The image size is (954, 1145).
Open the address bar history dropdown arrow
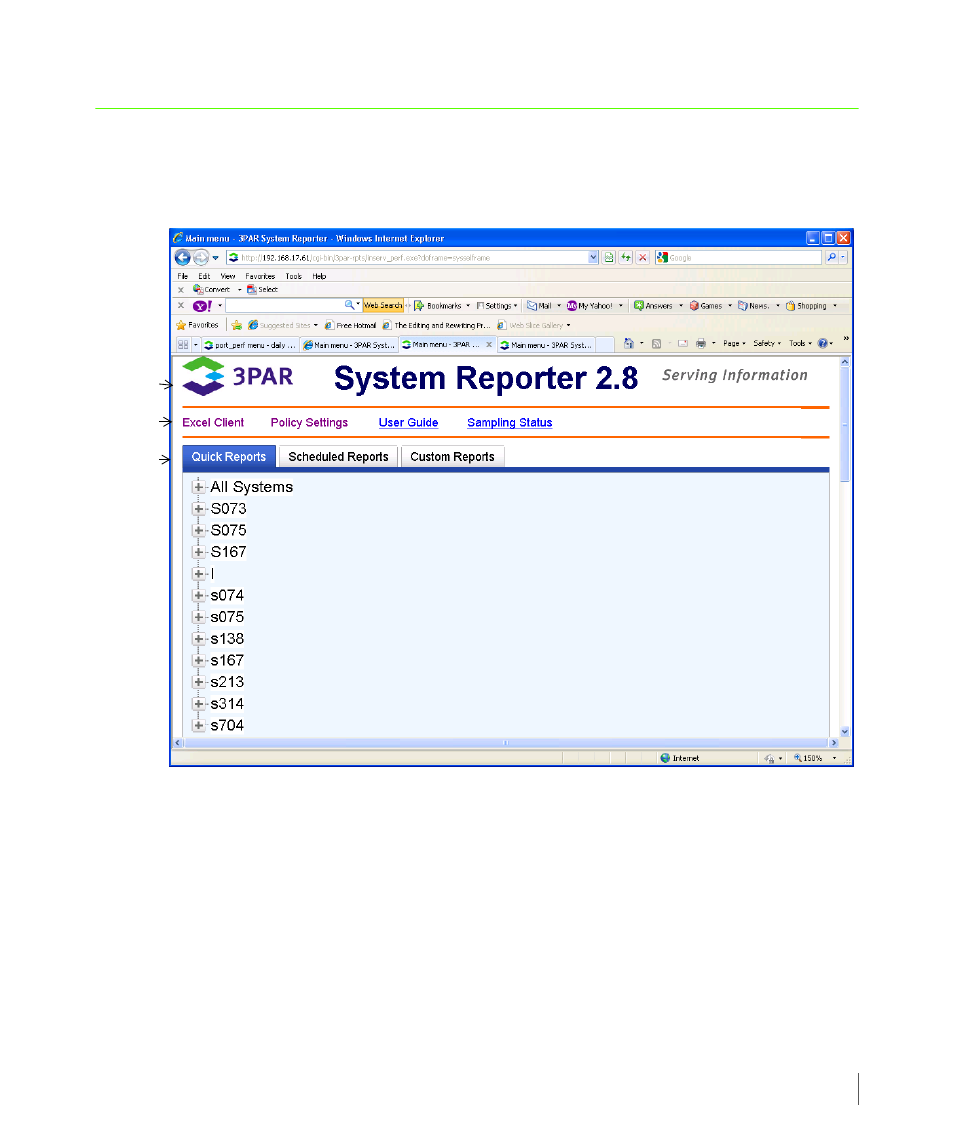point(593,257)
